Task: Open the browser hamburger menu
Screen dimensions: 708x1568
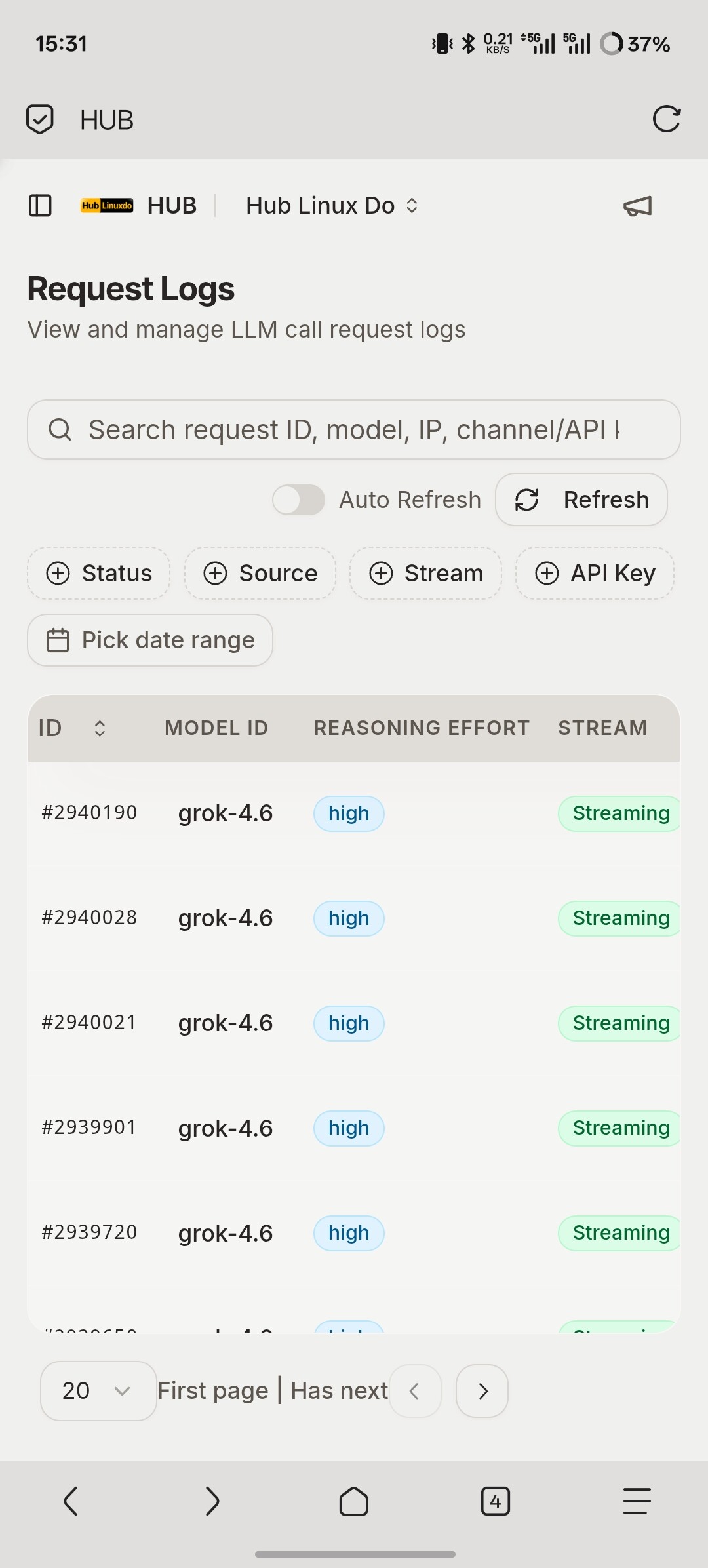Action: pyautogui.click(x=637, y=1501)
